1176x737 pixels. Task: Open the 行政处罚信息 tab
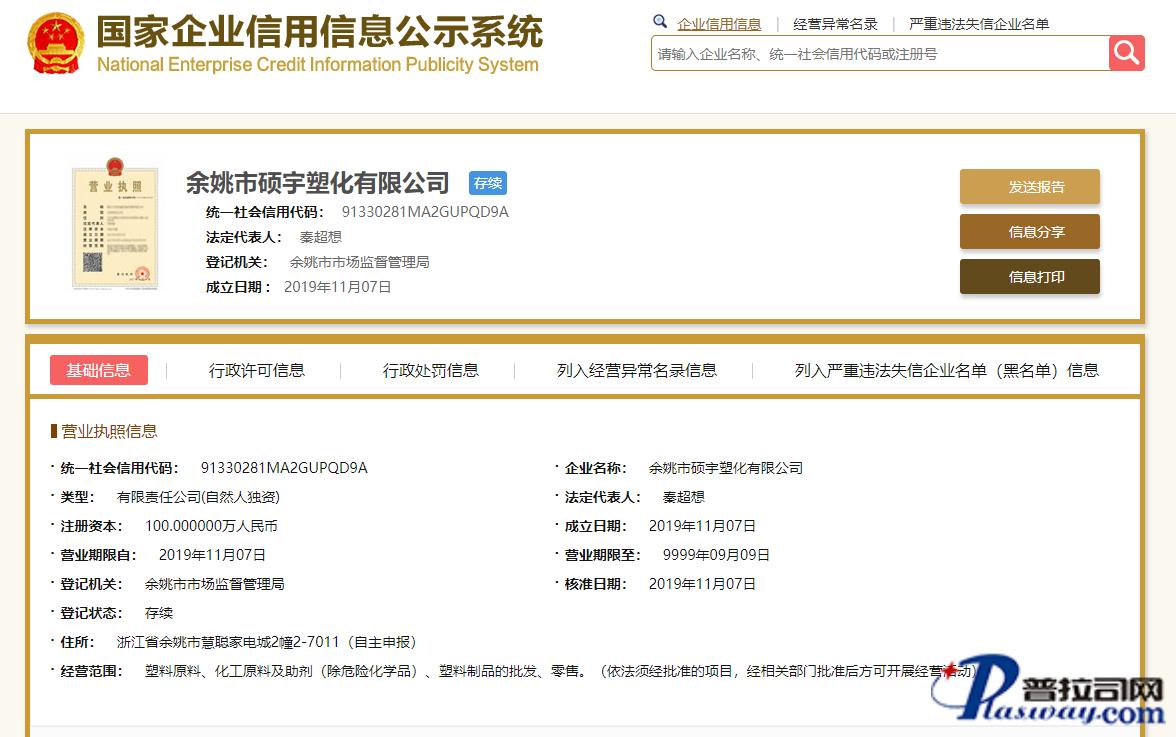[x=431, y=370]
